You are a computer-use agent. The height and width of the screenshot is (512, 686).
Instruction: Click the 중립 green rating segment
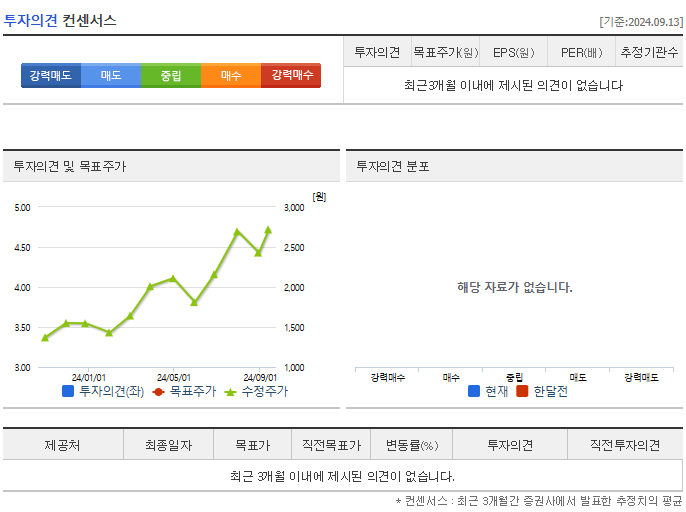171,75
